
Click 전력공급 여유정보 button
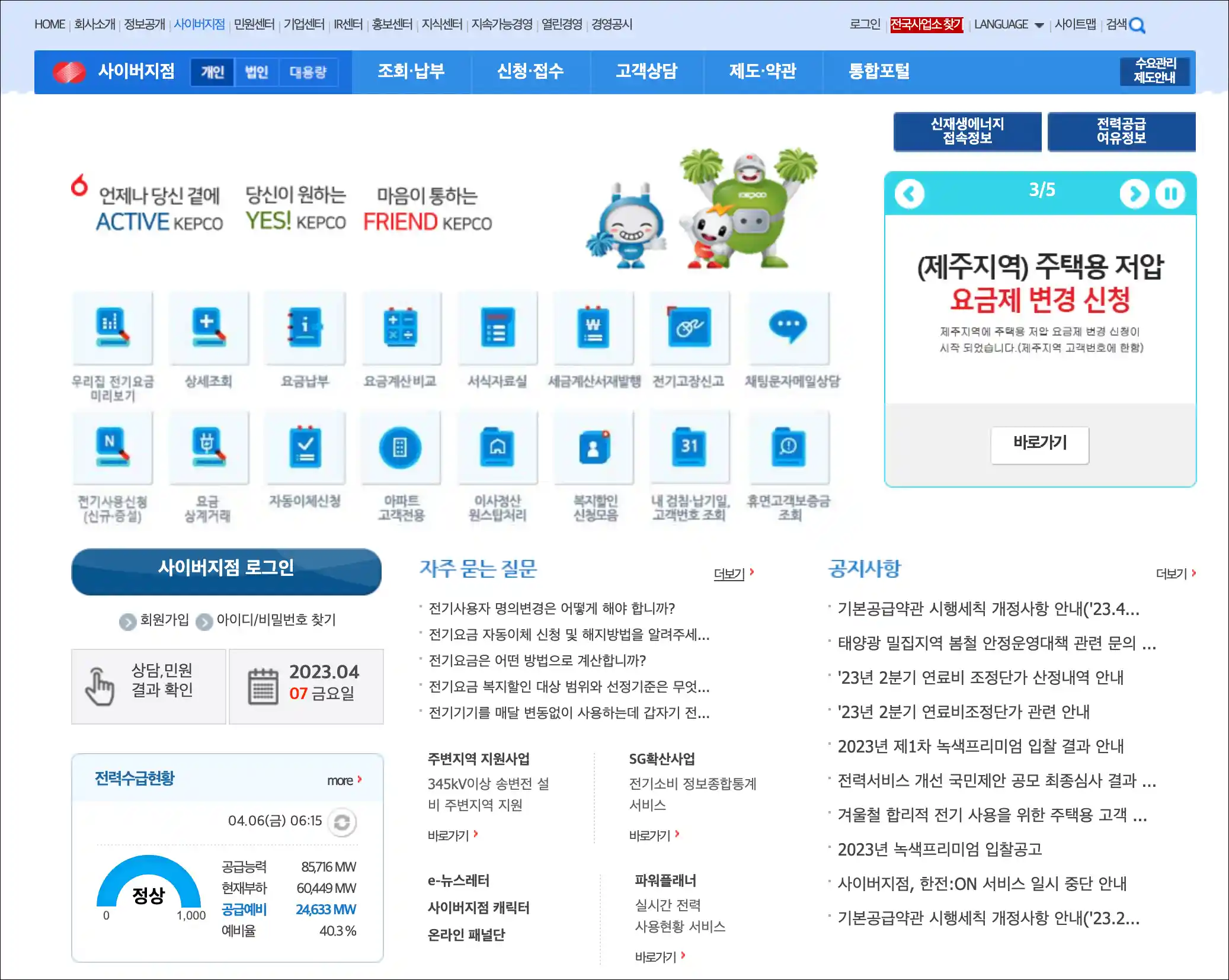(x=1121, y=132)
